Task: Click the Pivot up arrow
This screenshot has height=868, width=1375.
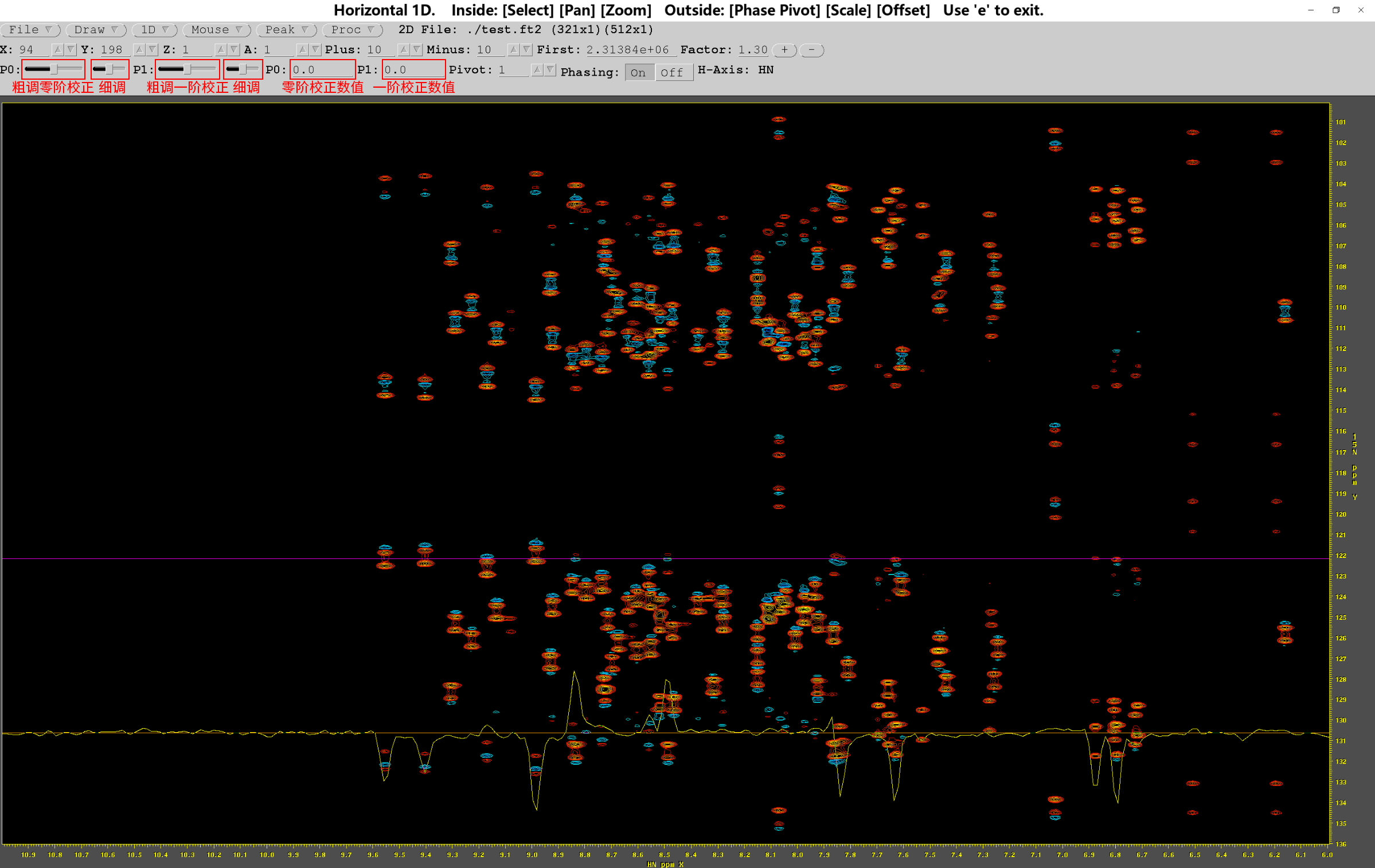Action: pos(537,70)
